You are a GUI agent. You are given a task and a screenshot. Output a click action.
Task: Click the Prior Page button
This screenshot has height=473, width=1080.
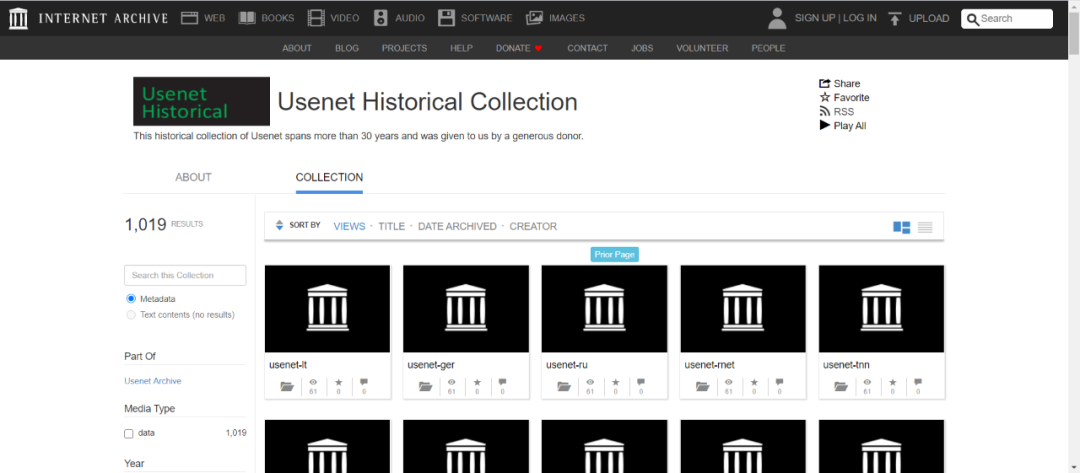[x=614, y=254]
